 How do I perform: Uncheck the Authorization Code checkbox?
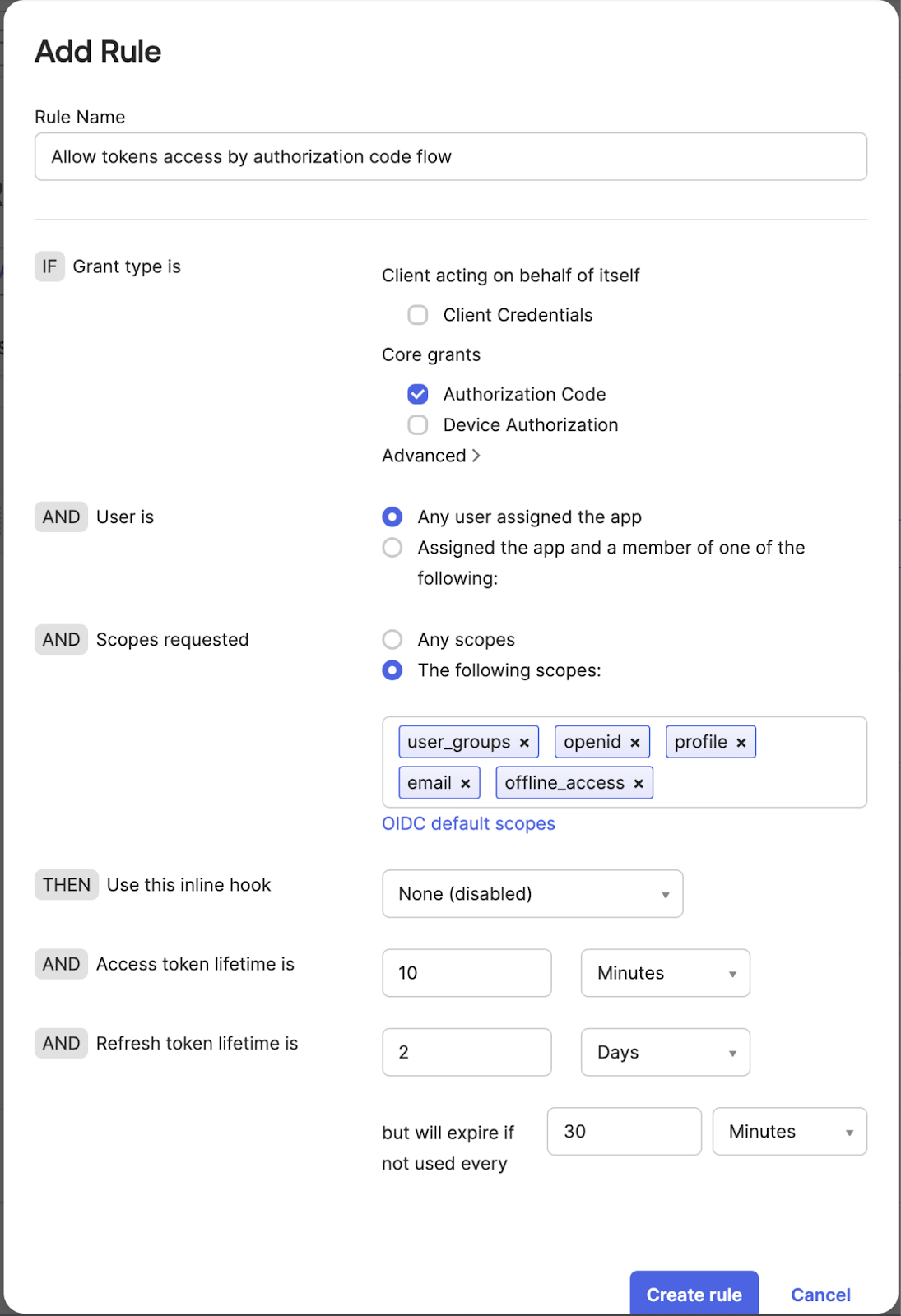coord(418,394)
